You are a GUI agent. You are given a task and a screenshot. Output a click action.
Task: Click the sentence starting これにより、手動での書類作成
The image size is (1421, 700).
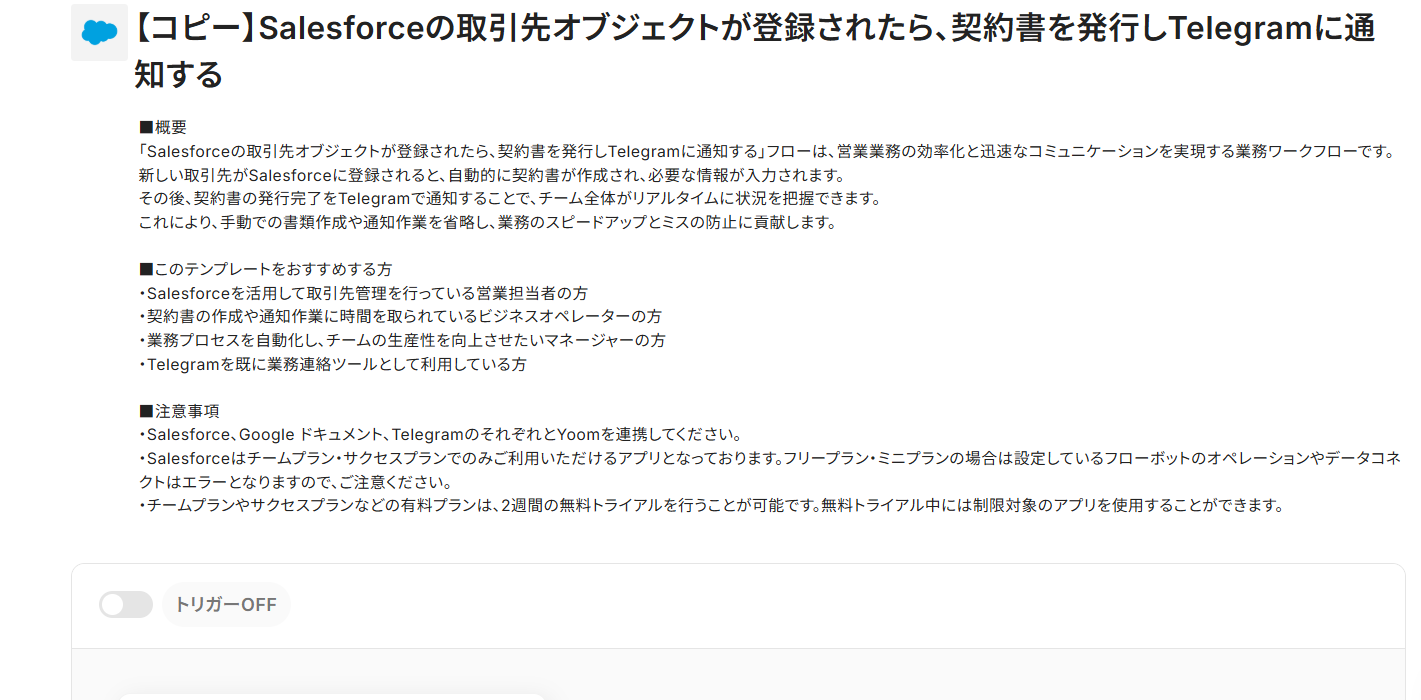click(x=487, y=223)
